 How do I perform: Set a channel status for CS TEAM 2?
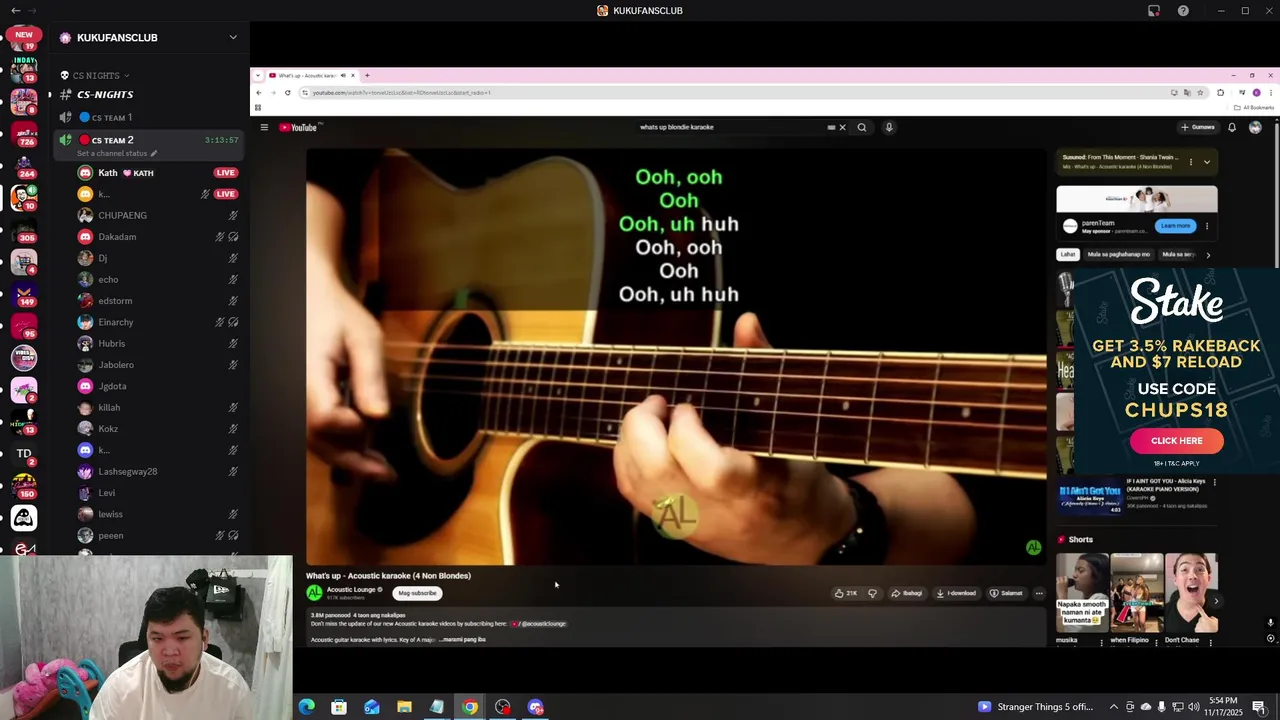click(x=116, y=153)
